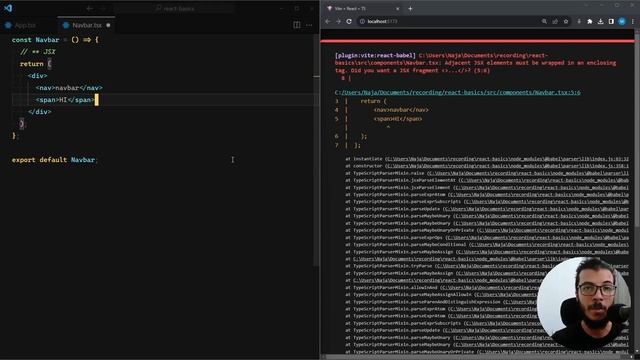Go forward in VS Code navigation history
Screen dimensions: 640x360
pyautogui.click(x=102, y=8)
